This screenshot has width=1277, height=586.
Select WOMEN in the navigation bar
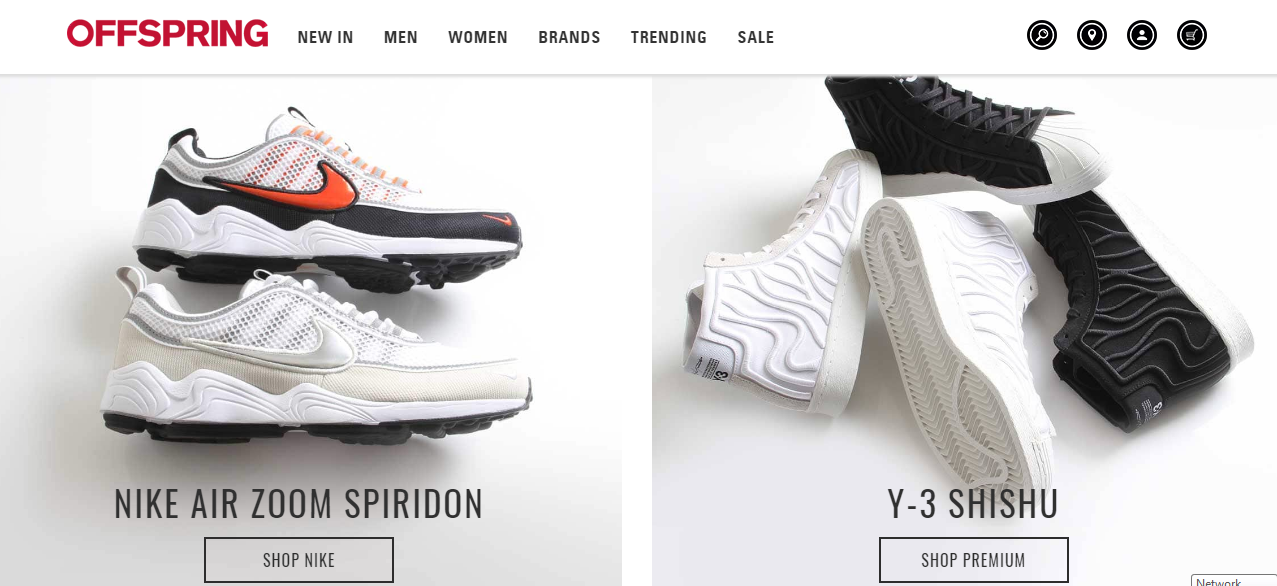pos(478,37)
